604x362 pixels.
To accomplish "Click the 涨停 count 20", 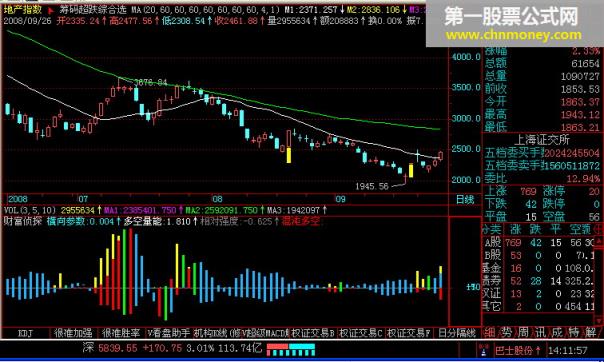I will [594, 191].
